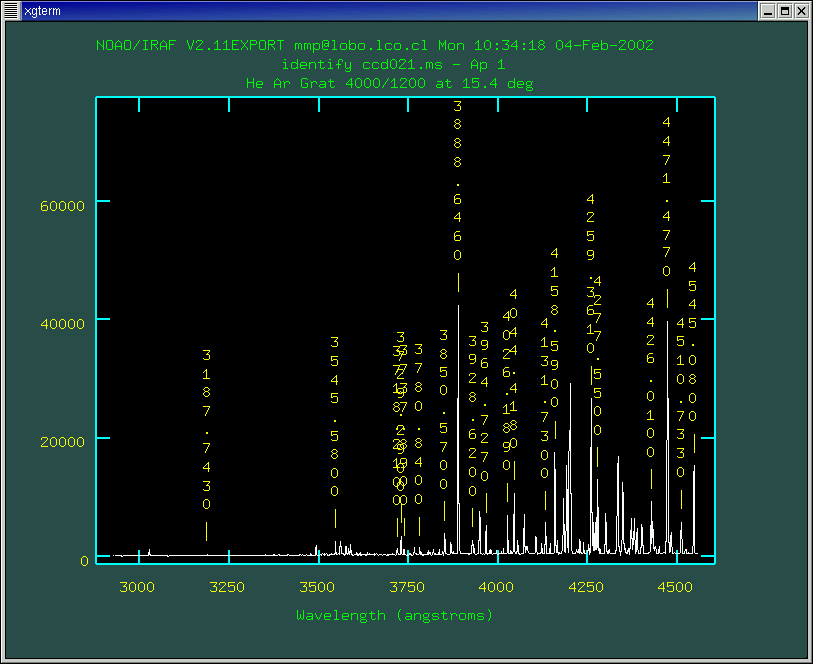Select the 3928.6200 line marker label
This screenshot has width=813, height=664.
tap(472, 416)
